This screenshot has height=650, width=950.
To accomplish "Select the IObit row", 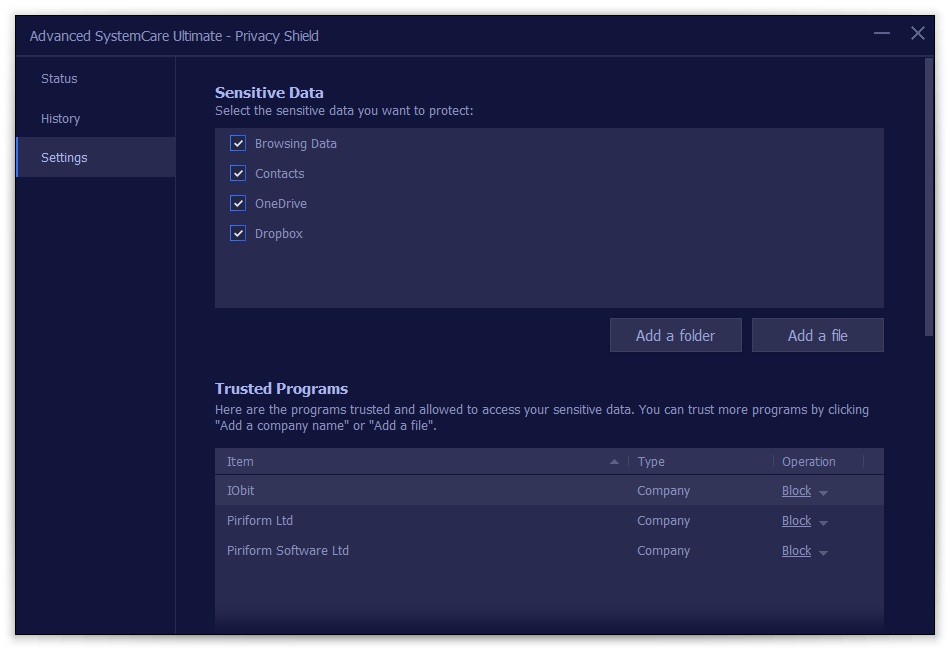I will pos(549,491).
